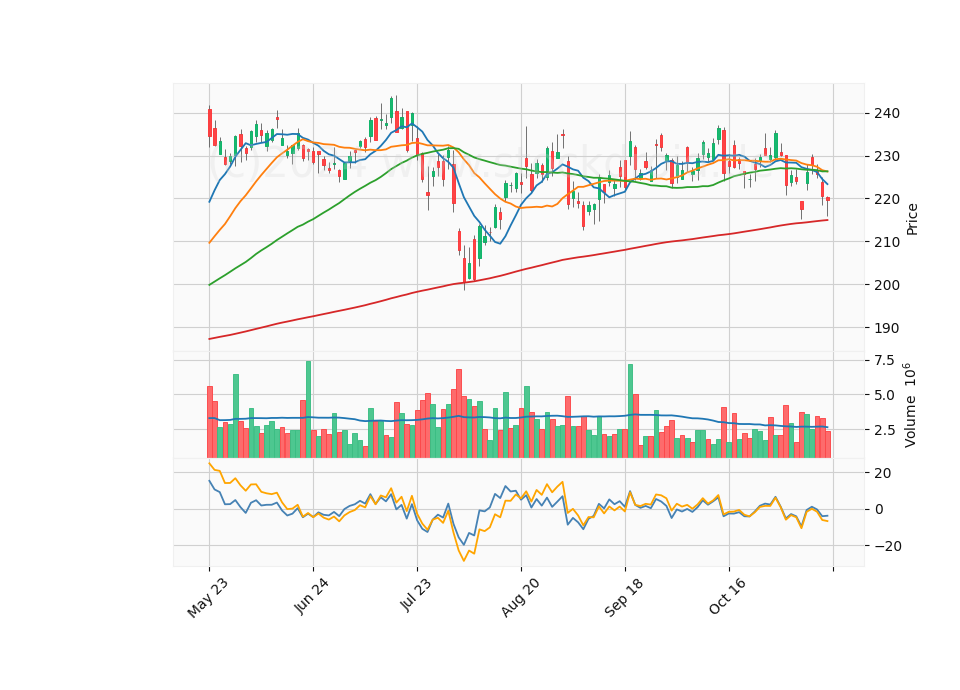Click the Volume axis title

click(x=910, y=405)
